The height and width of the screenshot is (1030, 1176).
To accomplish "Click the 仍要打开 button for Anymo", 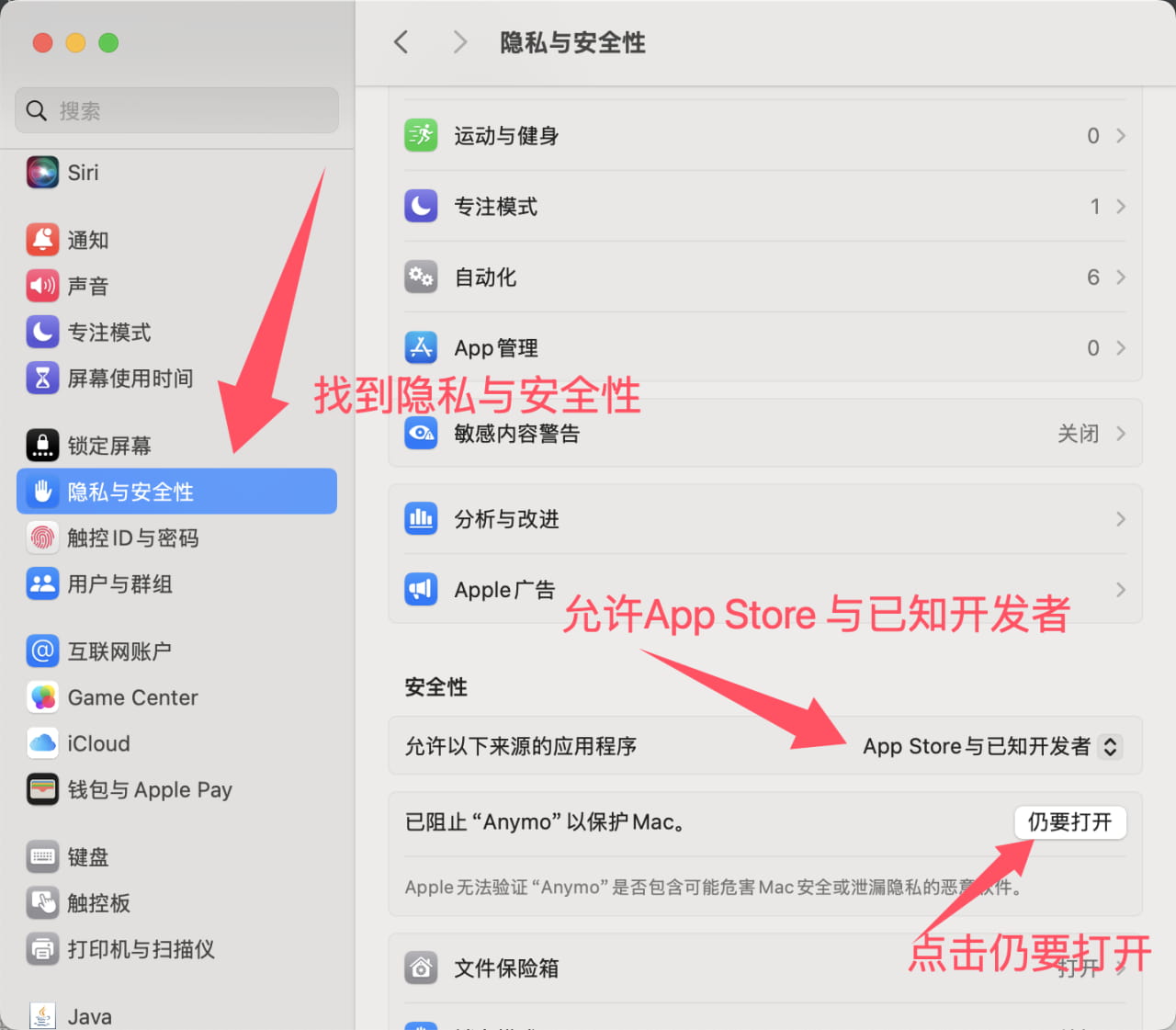I will tap(1070, 822).
